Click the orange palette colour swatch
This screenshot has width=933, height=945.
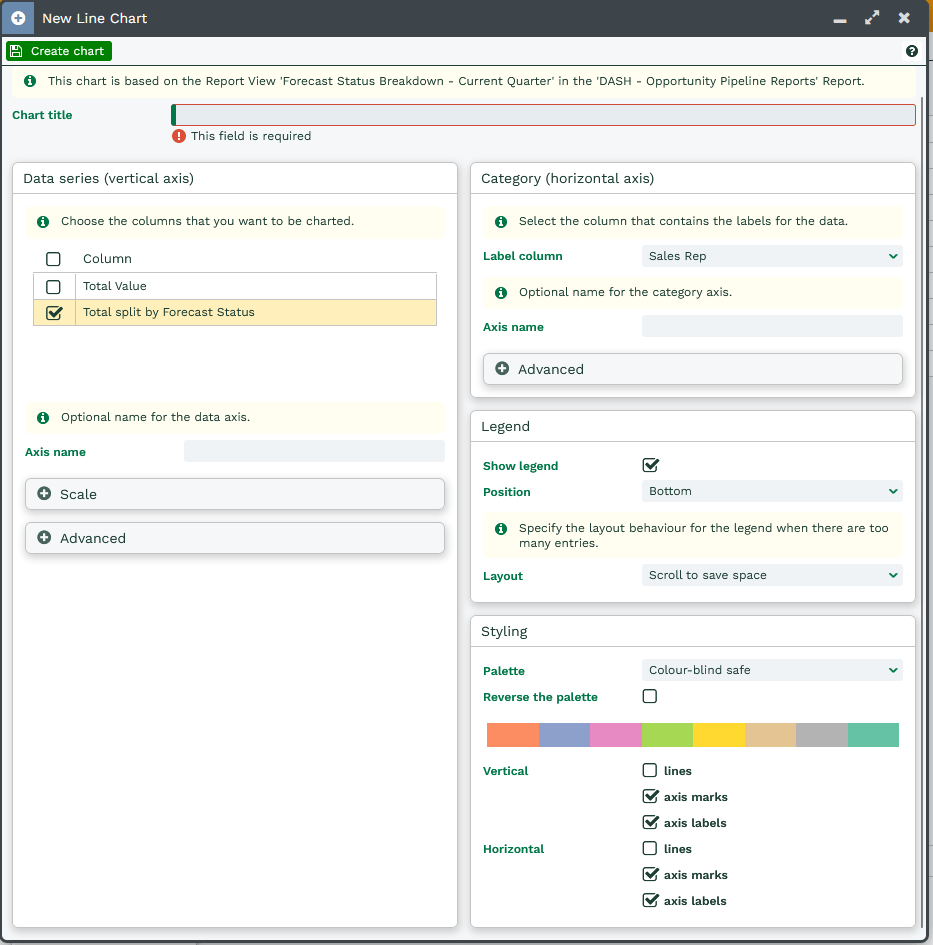point(512,735)
